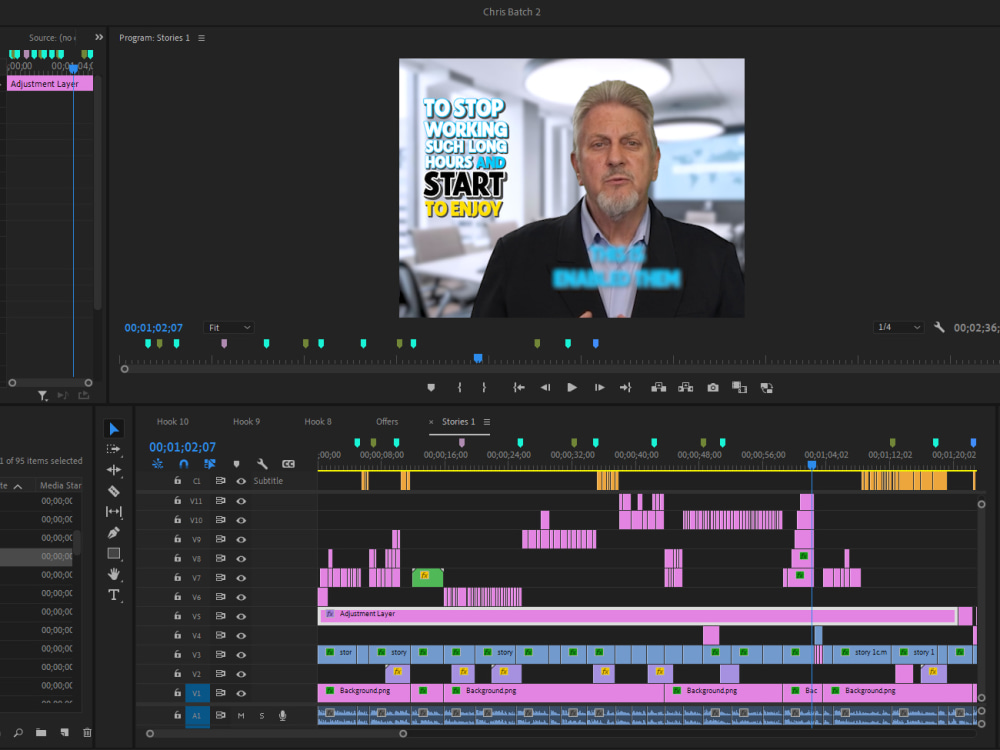The image size is (1000, 750).
Task: Select the Slip tool
Action: (x=114, y=511)
